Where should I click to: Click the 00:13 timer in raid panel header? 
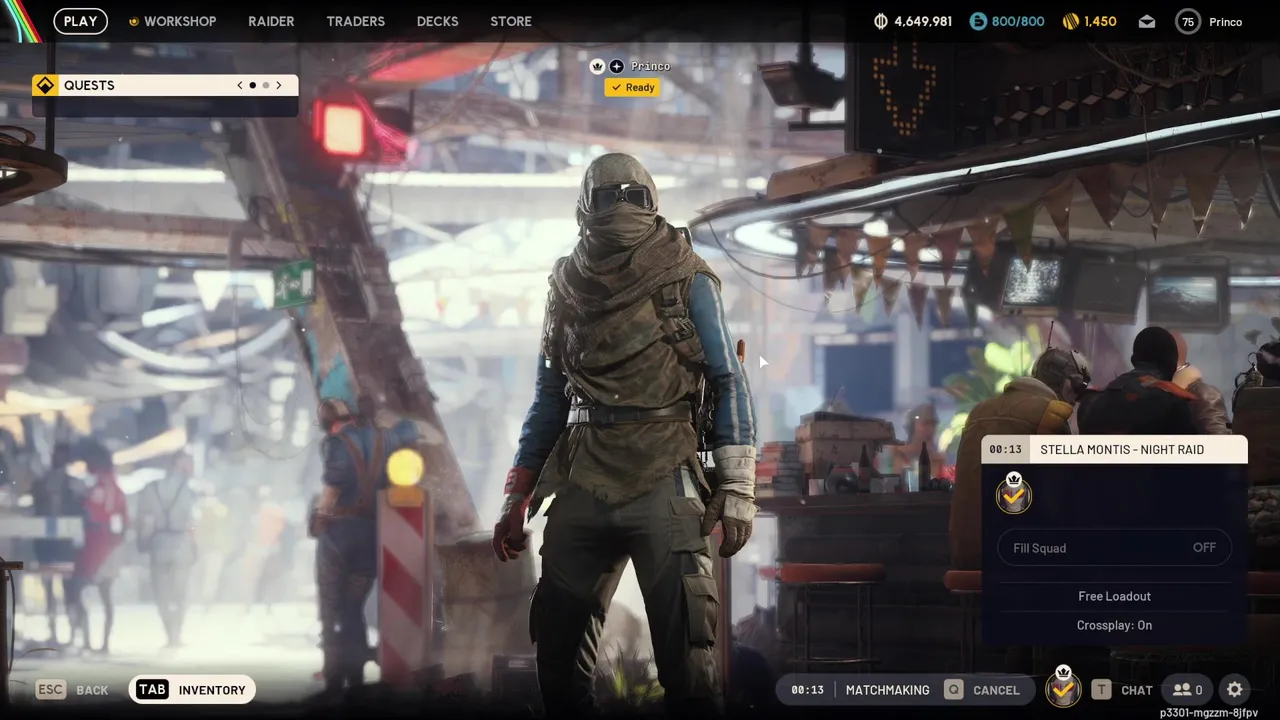click(x=1005, y=449)
